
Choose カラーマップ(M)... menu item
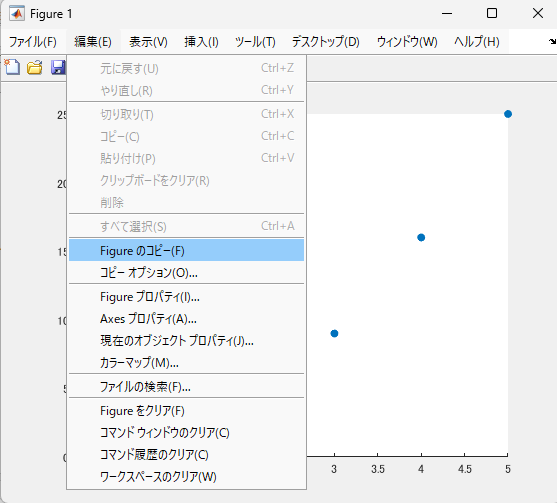(186, 362)
